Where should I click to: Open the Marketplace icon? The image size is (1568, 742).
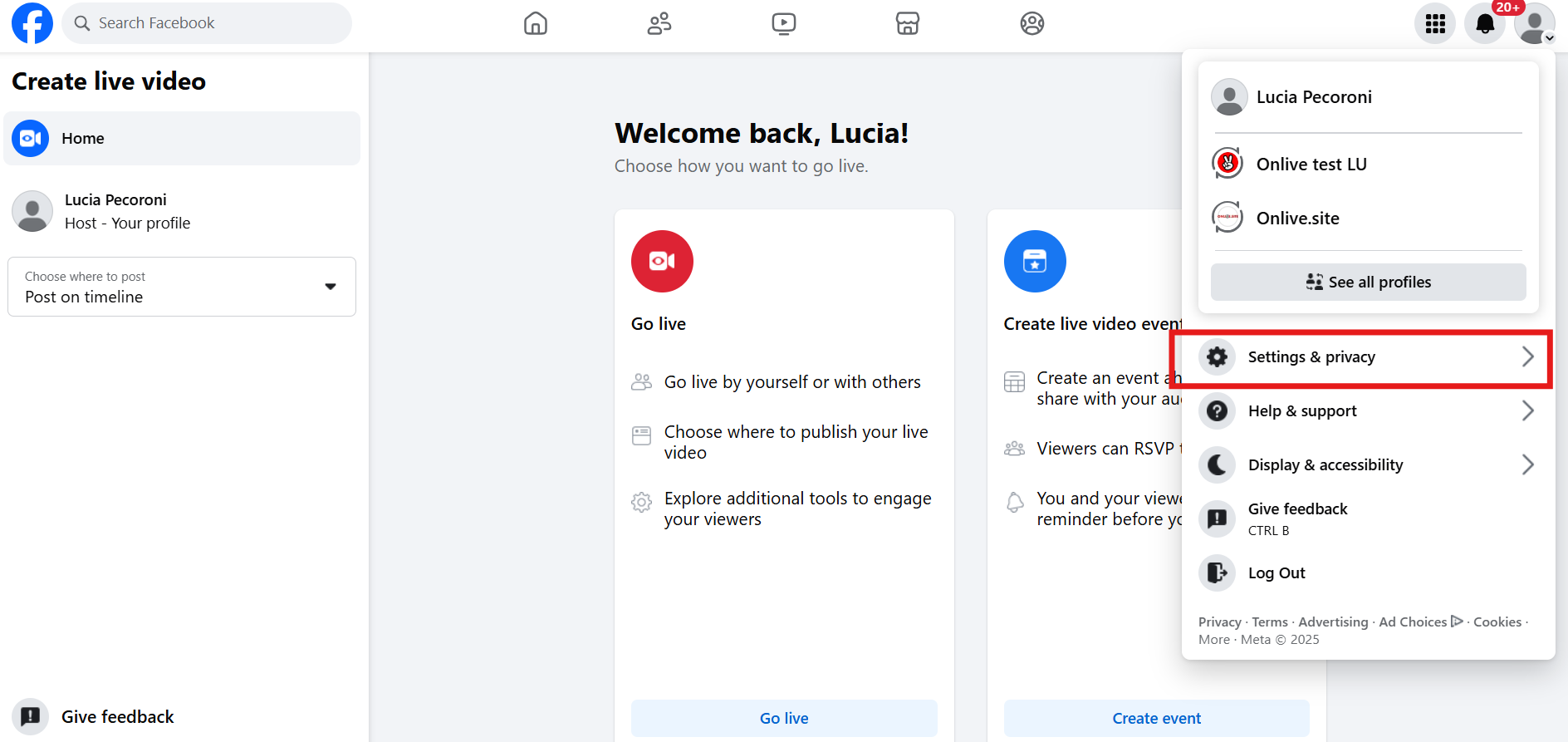tap(908, 23)
